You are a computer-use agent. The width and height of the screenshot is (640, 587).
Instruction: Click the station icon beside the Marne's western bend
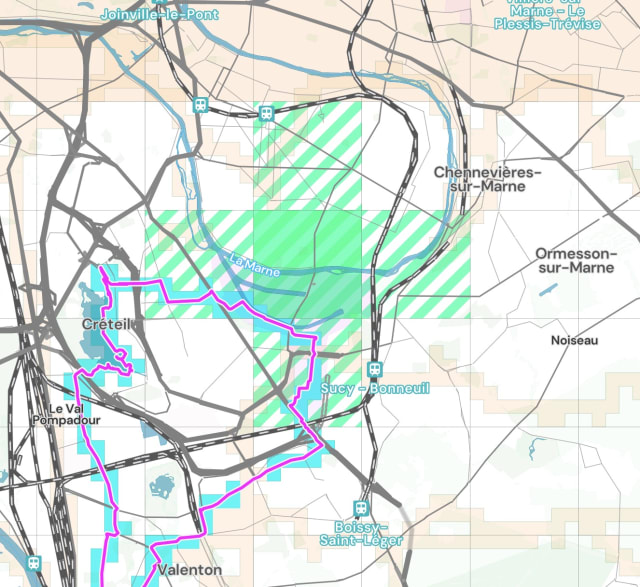200,105
